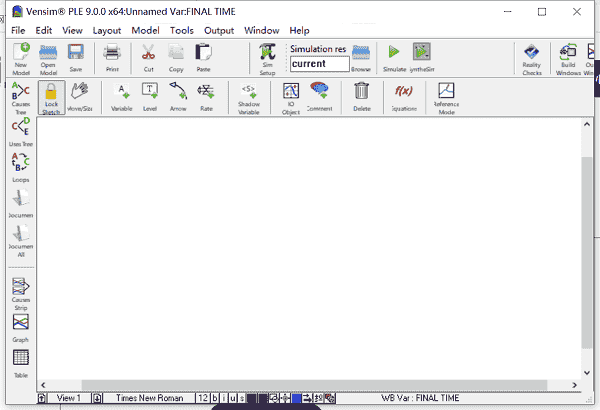Image resolution: width=600 pixels, height=410 pixels.
Task: Open Times New Roman font selector
Action: [149, 398]
